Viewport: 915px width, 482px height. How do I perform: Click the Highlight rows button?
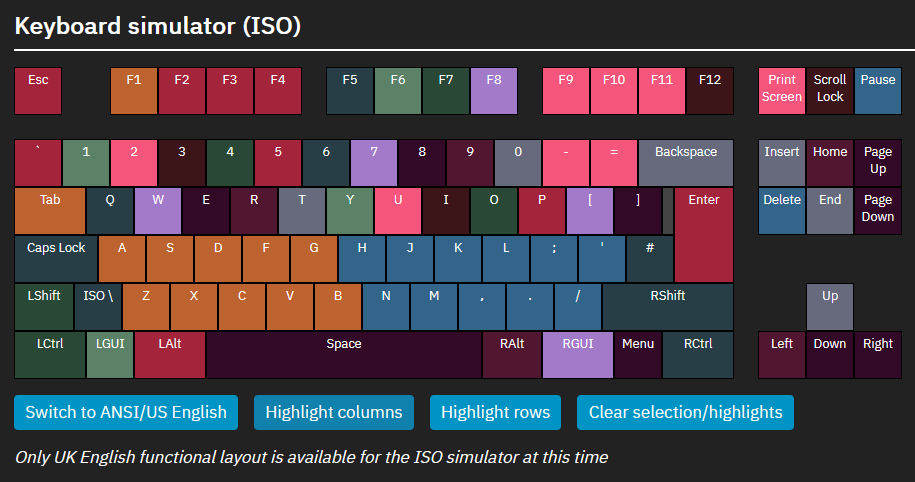[495, 412]
